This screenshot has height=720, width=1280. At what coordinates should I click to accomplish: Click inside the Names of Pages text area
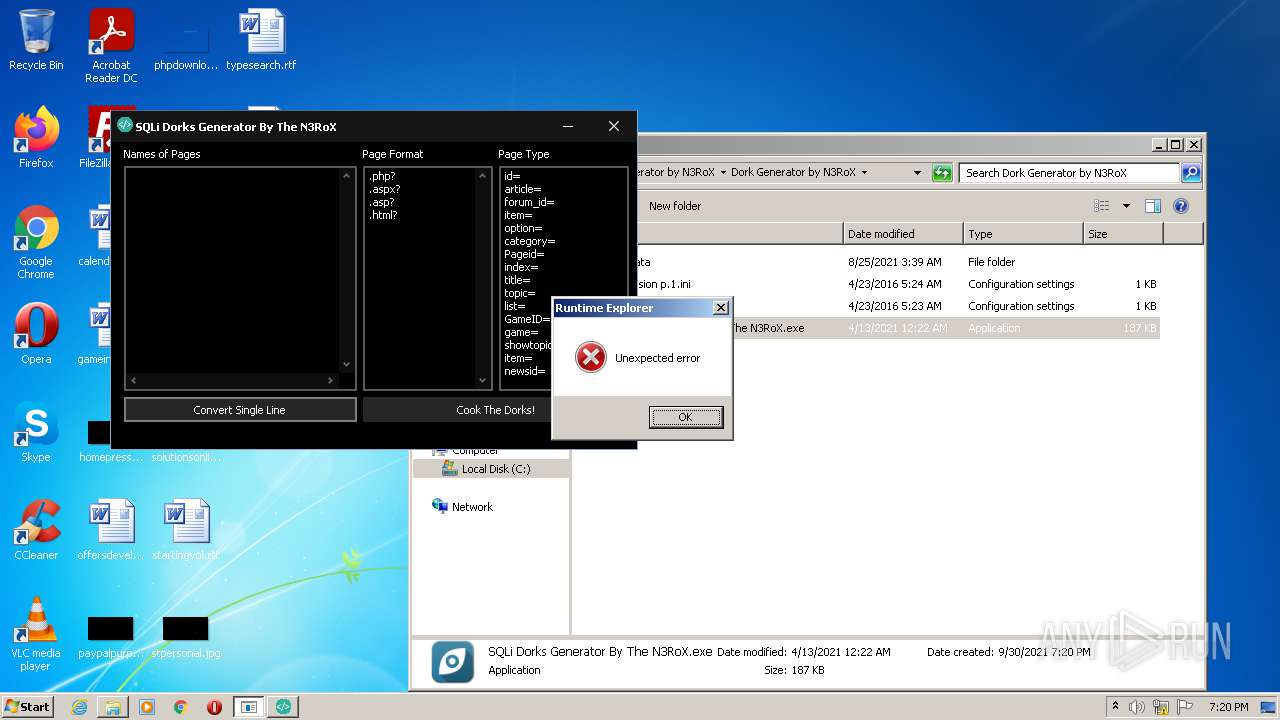coord(232,270)
